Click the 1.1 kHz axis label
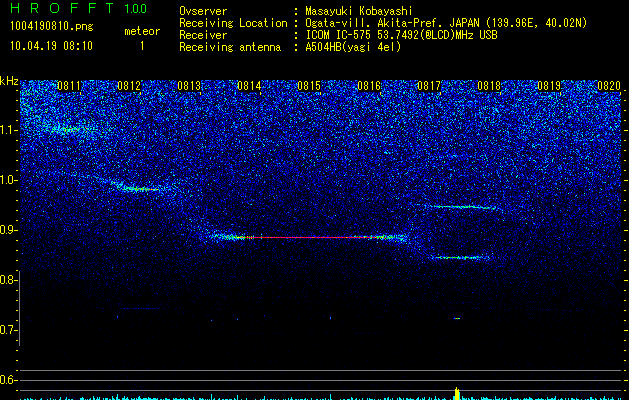The height and width of the screenshot is (400, 629). (9, 130)
